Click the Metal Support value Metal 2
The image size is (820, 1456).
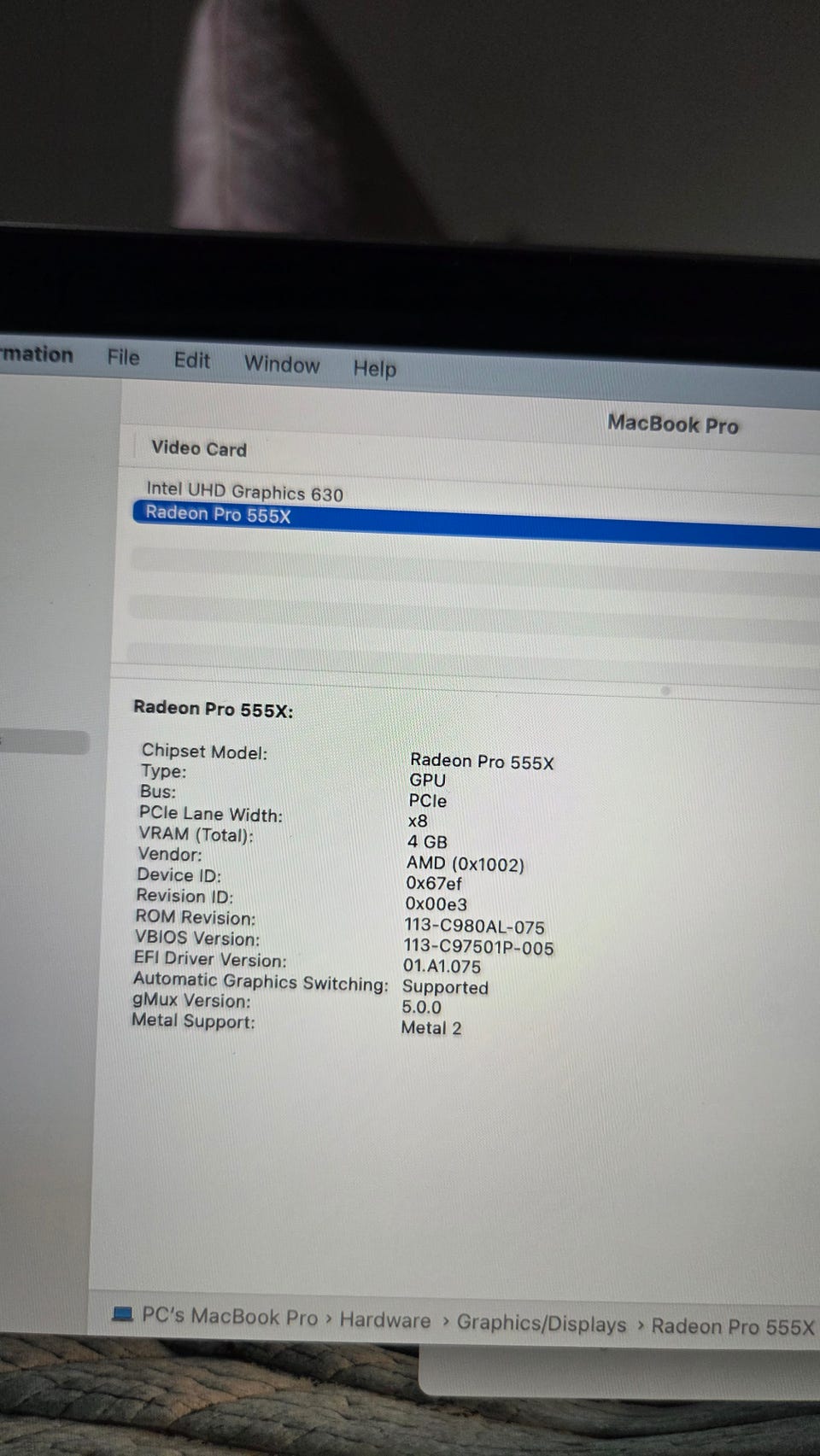click(431, 1027)
